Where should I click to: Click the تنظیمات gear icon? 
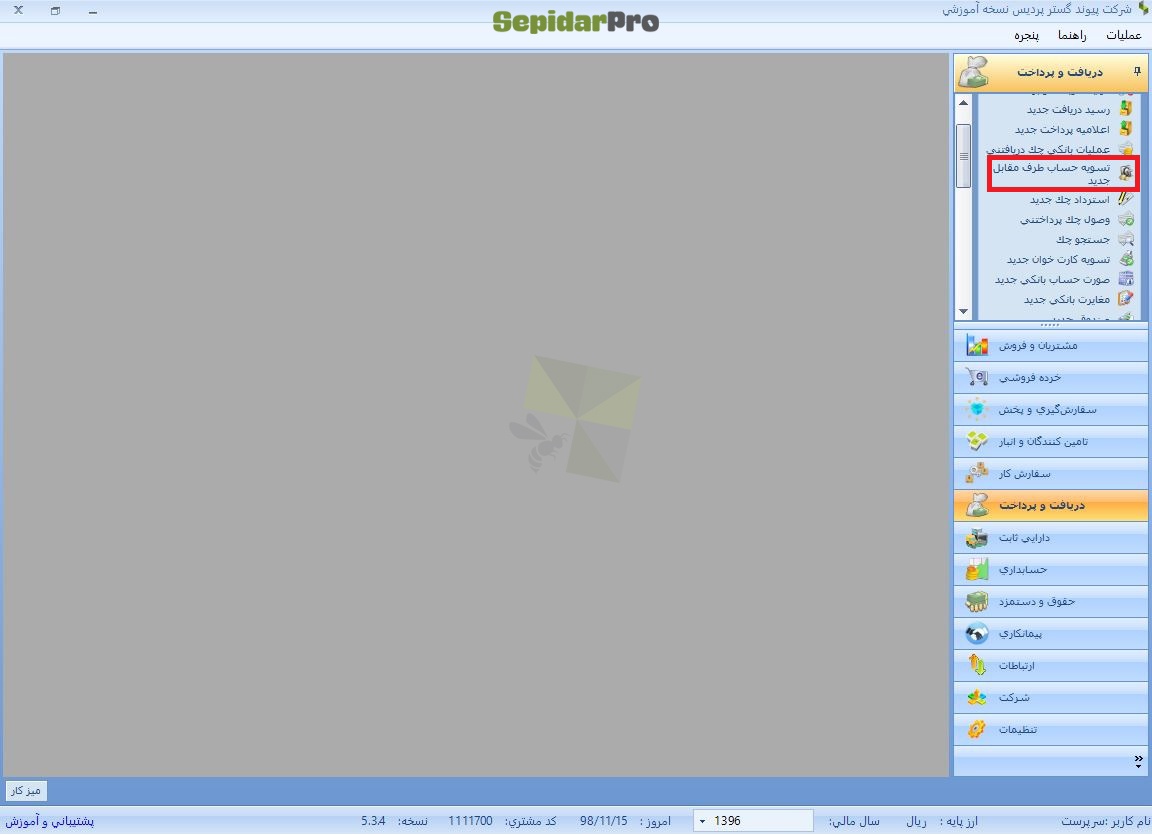click(x=976, y=729)
